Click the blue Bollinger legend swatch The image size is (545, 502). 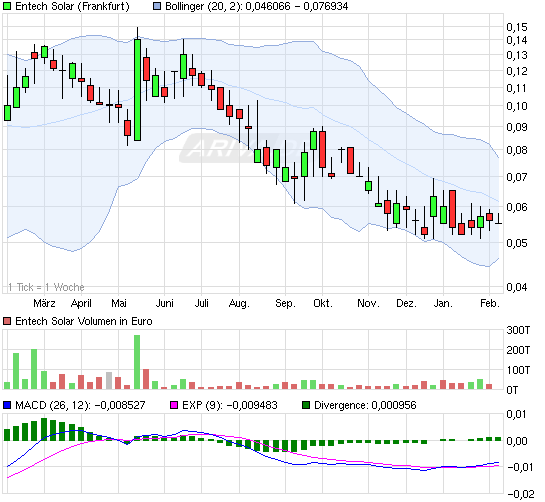pos(157,6)
